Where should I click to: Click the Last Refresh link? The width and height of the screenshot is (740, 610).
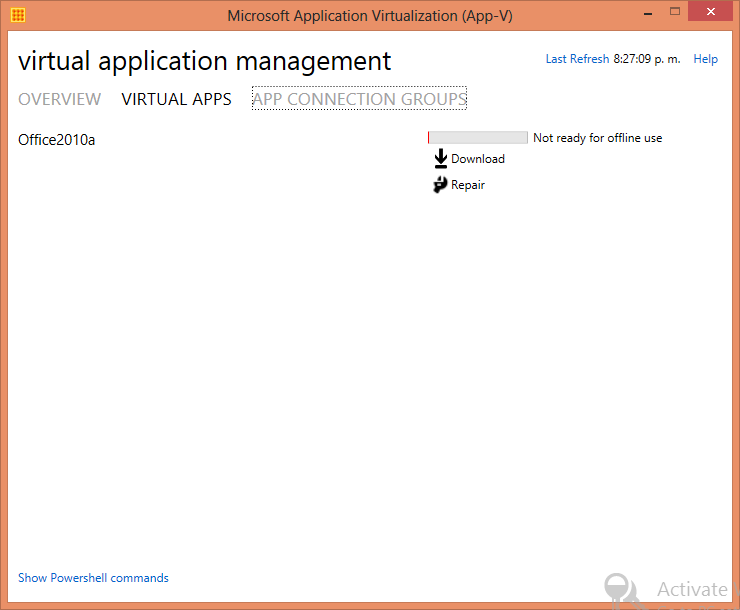577,59
